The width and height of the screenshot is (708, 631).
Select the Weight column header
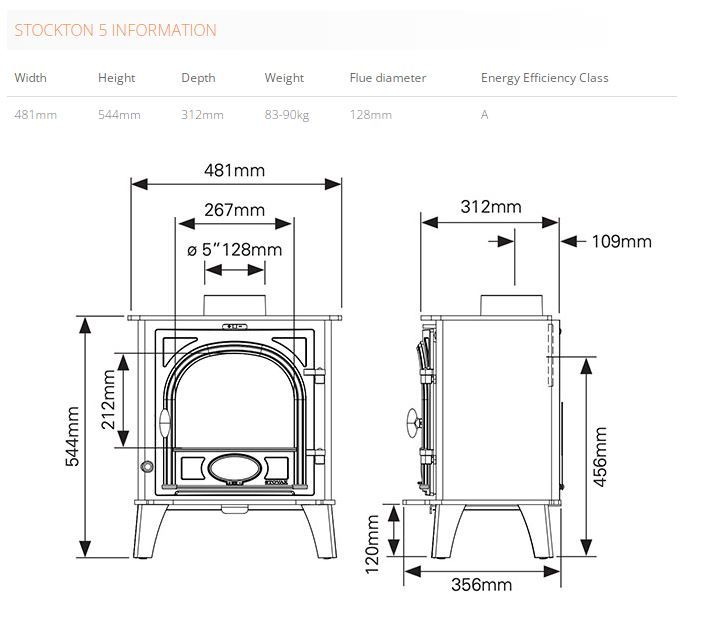(284, 78)
